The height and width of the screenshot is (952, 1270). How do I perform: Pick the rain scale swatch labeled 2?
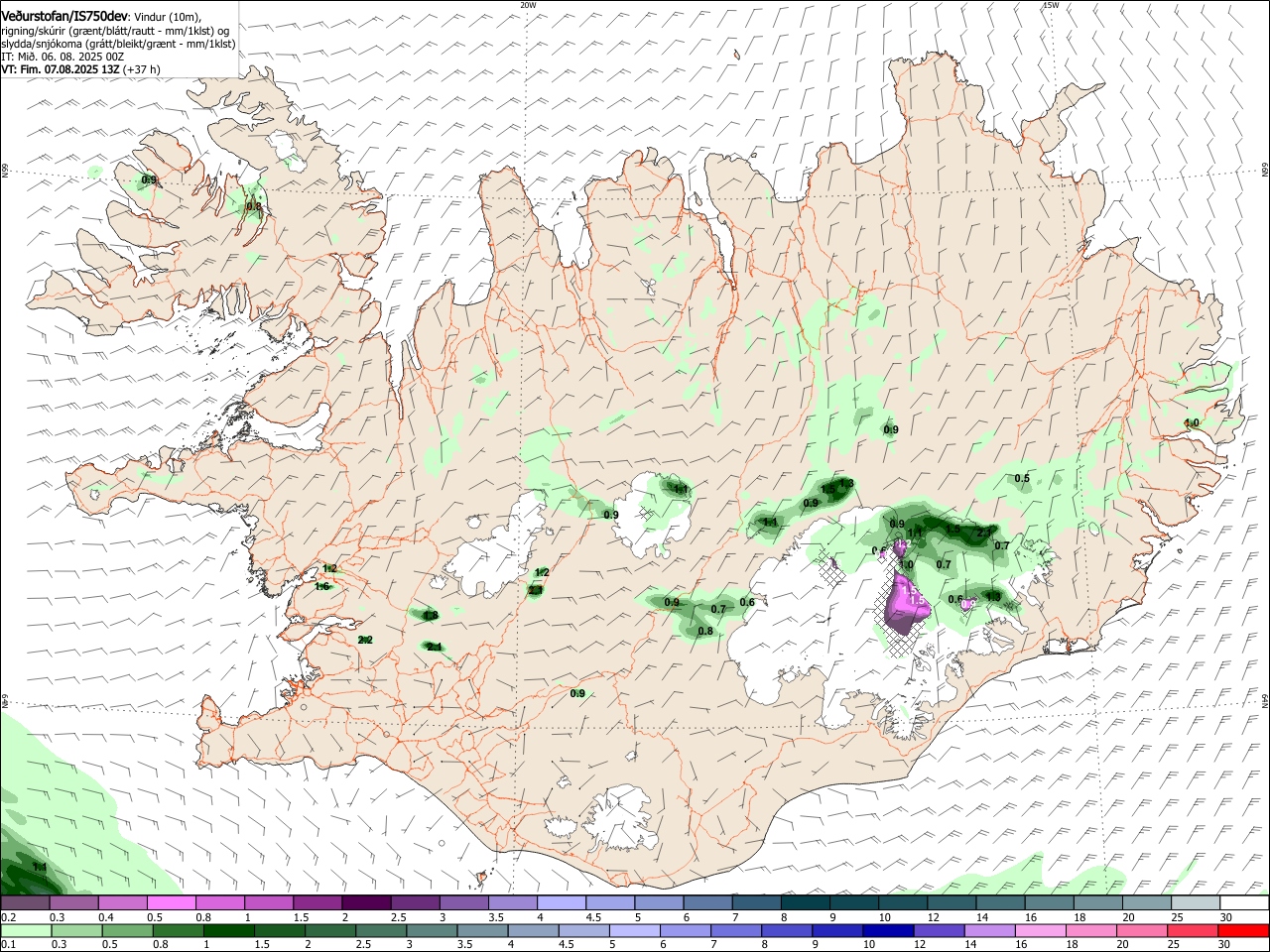(330, 931)
